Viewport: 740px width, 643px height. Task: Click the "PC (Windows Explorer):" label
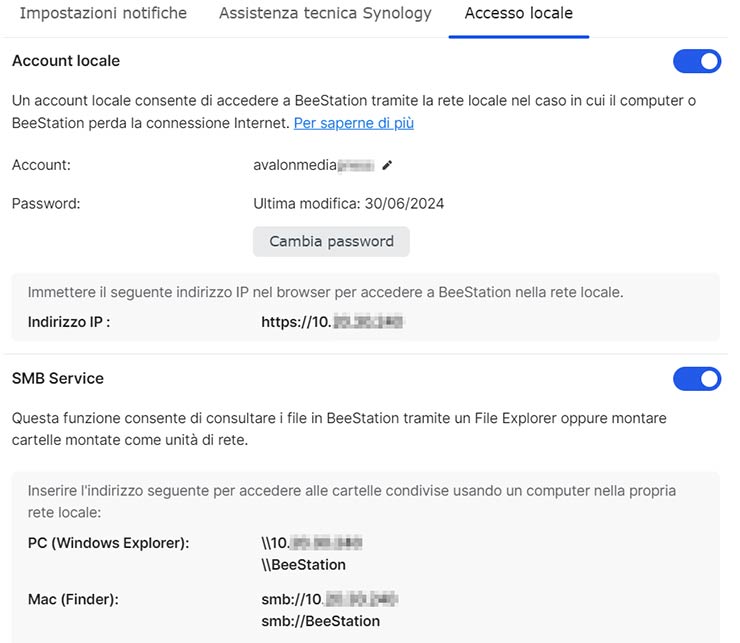(x=108, y=543)
